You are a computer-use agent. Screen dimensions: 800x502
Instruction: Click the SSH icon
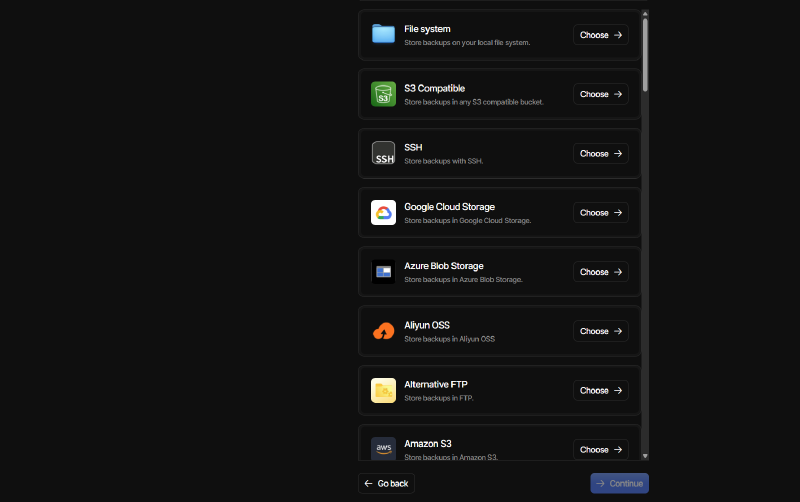coord(383,153)
